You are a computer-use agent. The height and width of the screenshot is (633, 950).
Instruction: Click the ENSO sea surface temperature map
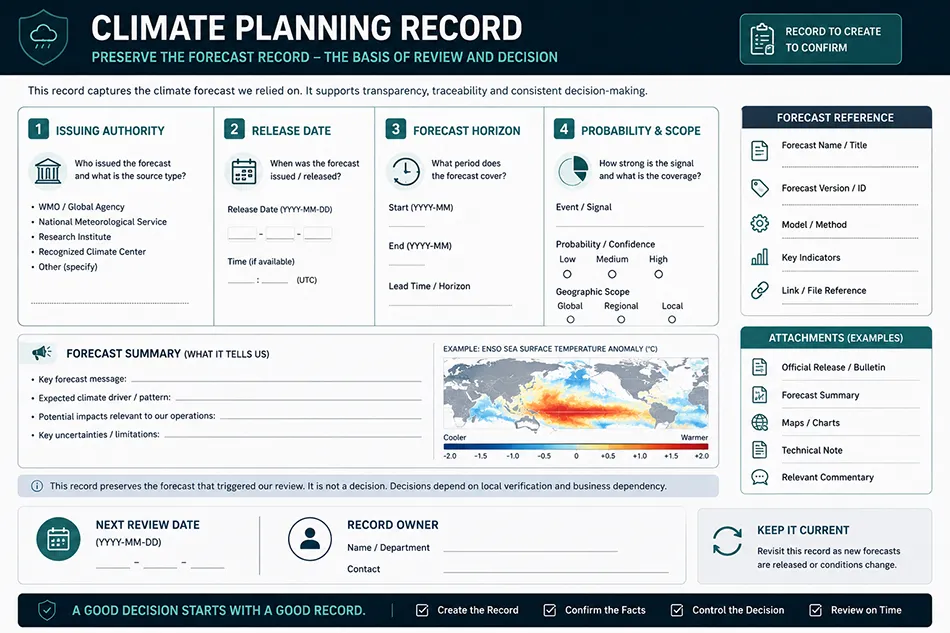[x=576, y=394]
